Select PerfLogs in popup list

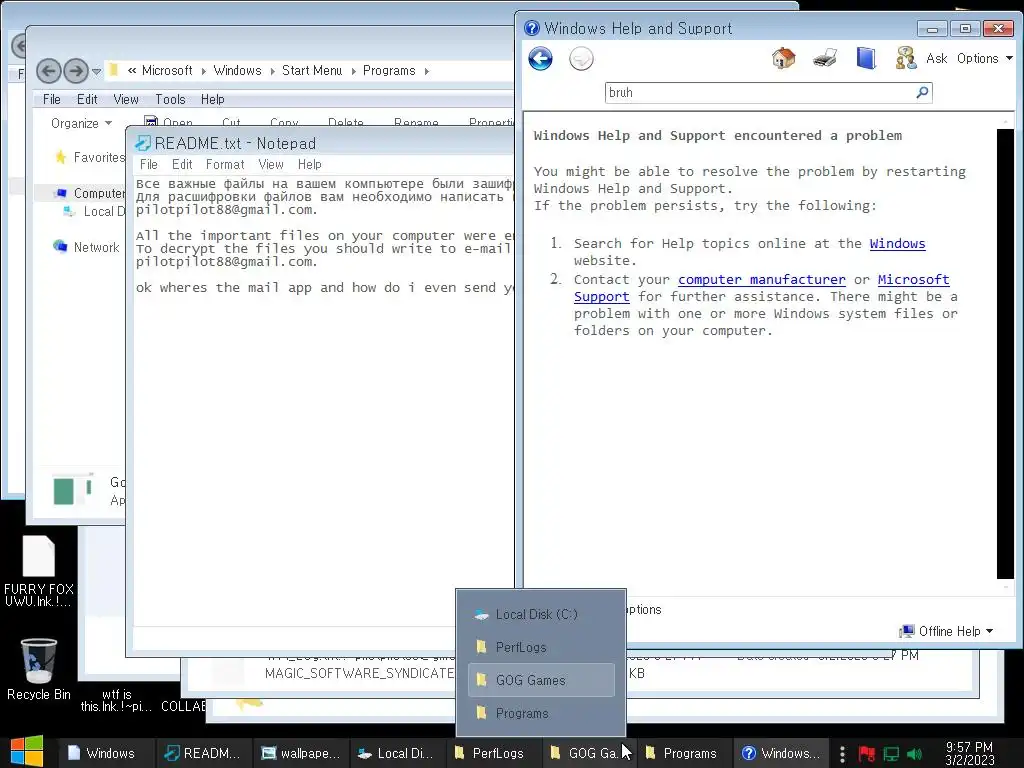point(541,647)
